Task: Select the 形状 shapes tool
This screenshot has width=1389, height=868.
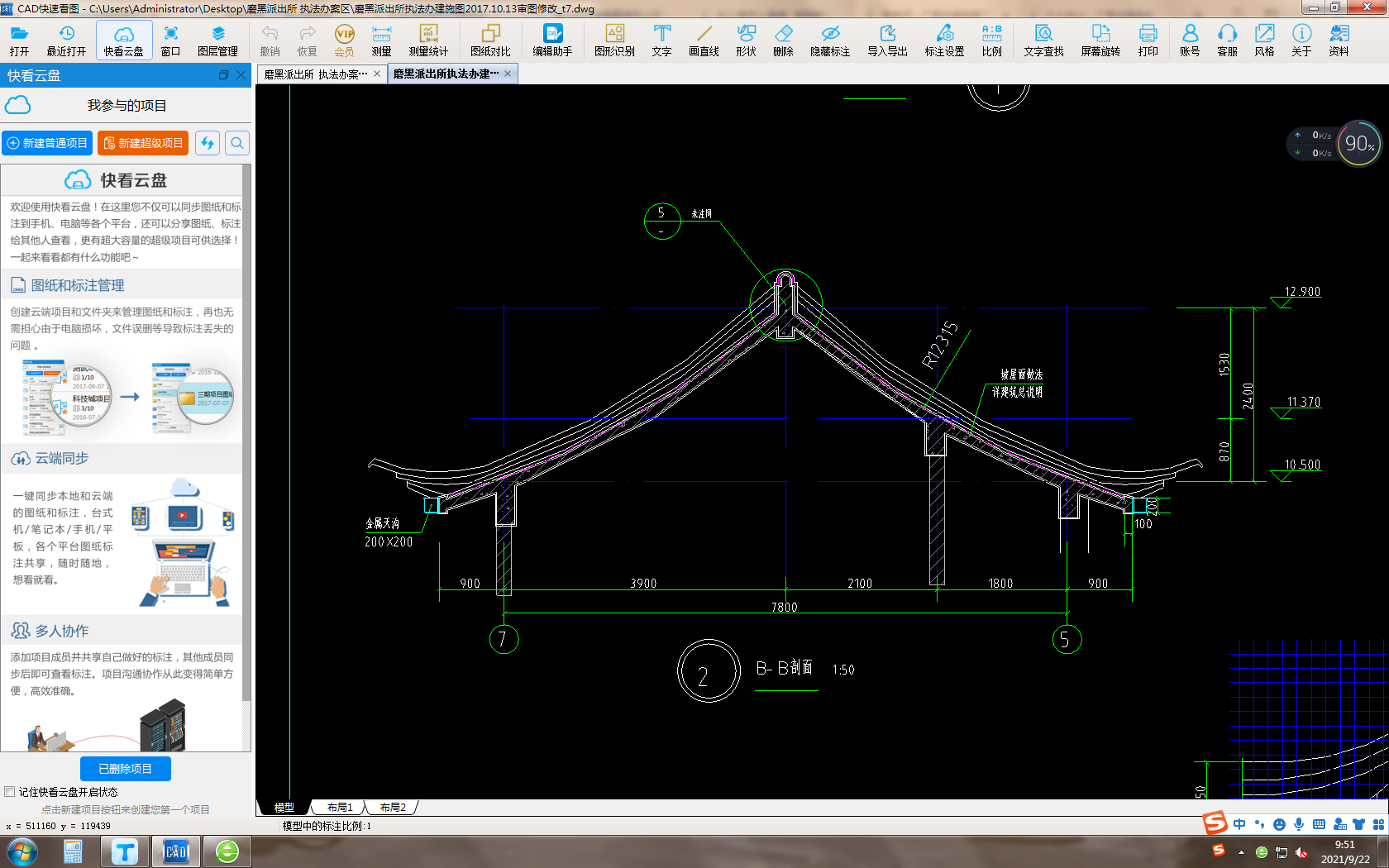Action: click(x=746, y=40)
